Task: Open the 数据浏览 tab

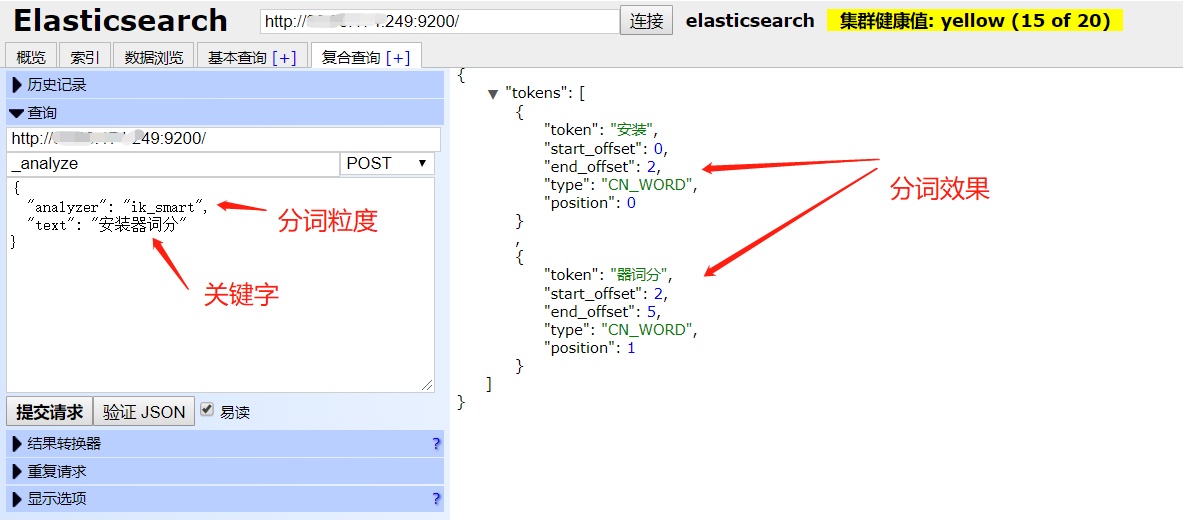Action: pos(154,57)
